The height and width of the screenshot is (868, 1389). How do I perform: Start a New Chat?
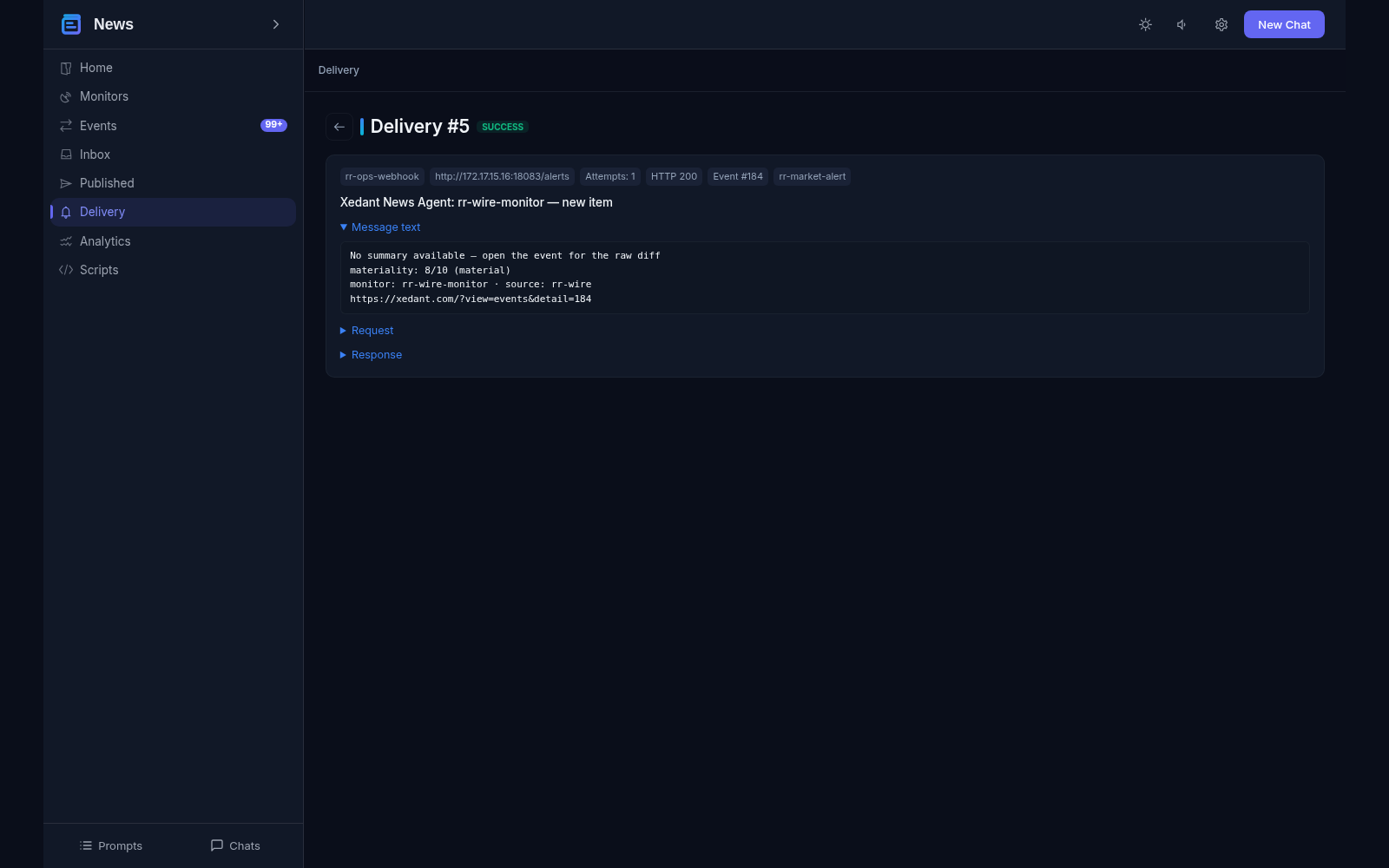[x=1284, y=24]
